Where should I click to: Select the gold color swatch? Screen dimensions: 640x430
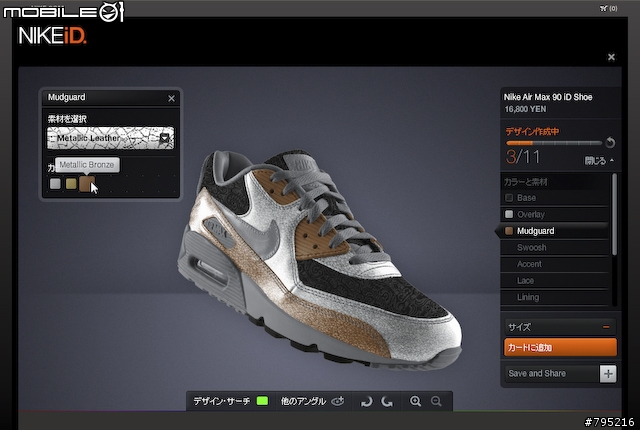coord(71,184)
